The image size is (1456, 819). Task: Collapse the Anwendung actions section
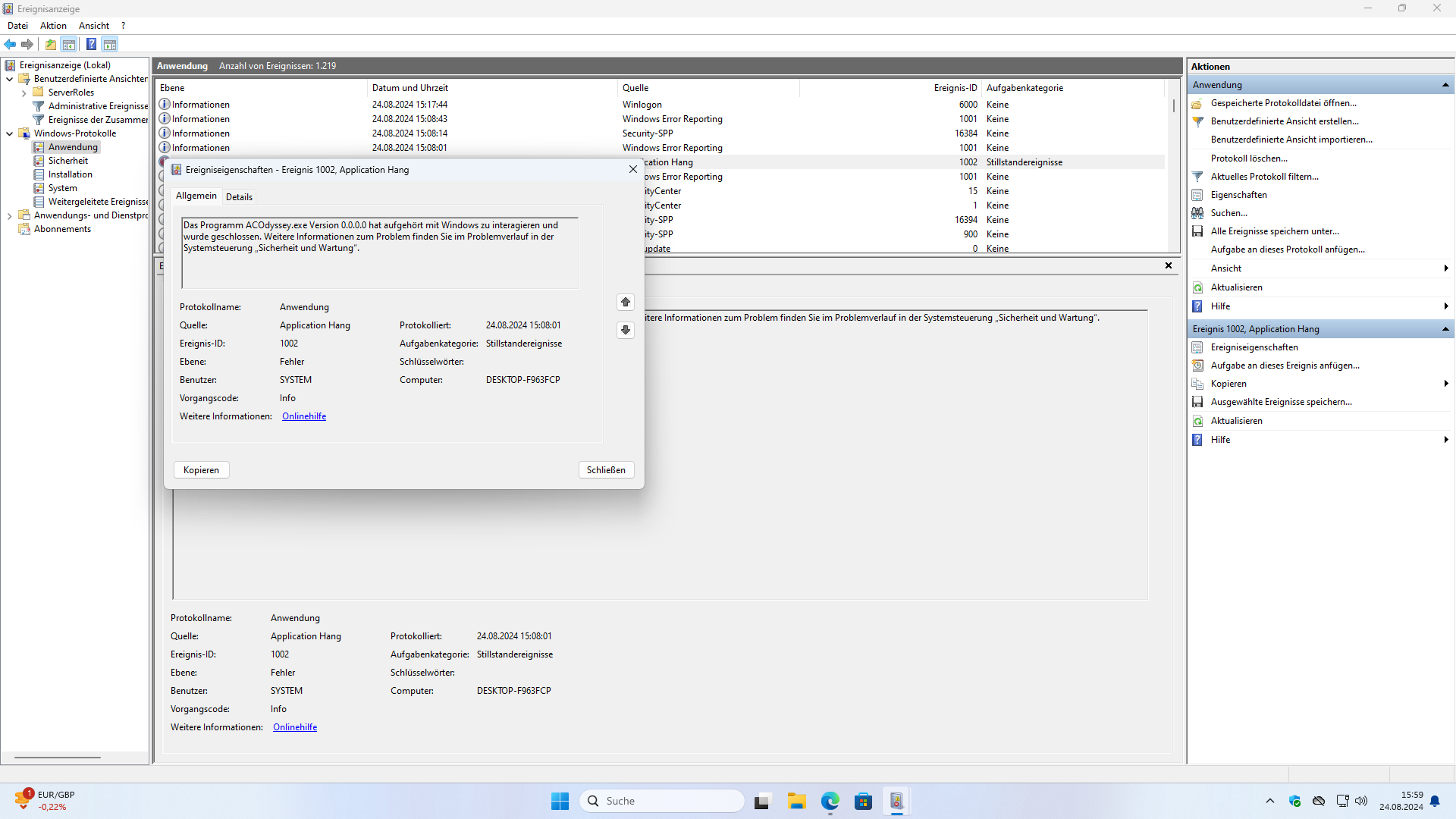click(1445, 85)
